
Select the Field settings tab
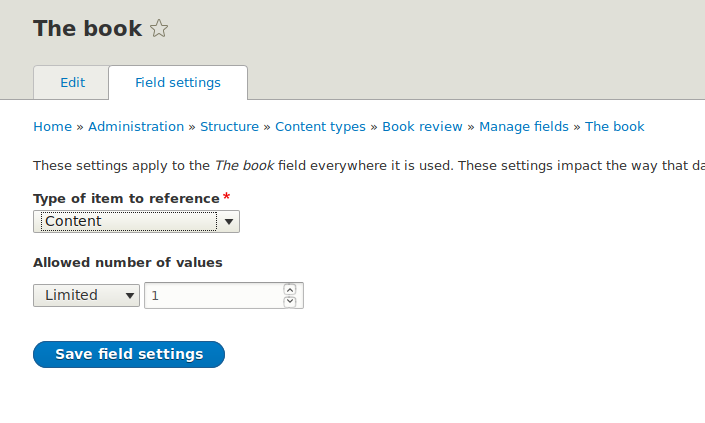(178, 83)
